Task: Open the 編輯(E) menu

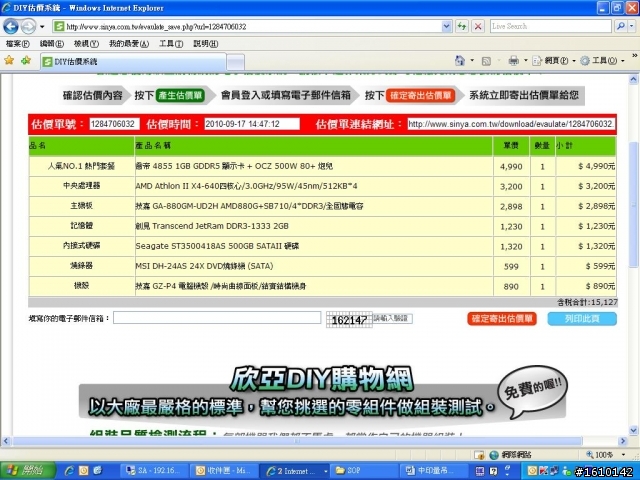Action: [x=51, y=44]
